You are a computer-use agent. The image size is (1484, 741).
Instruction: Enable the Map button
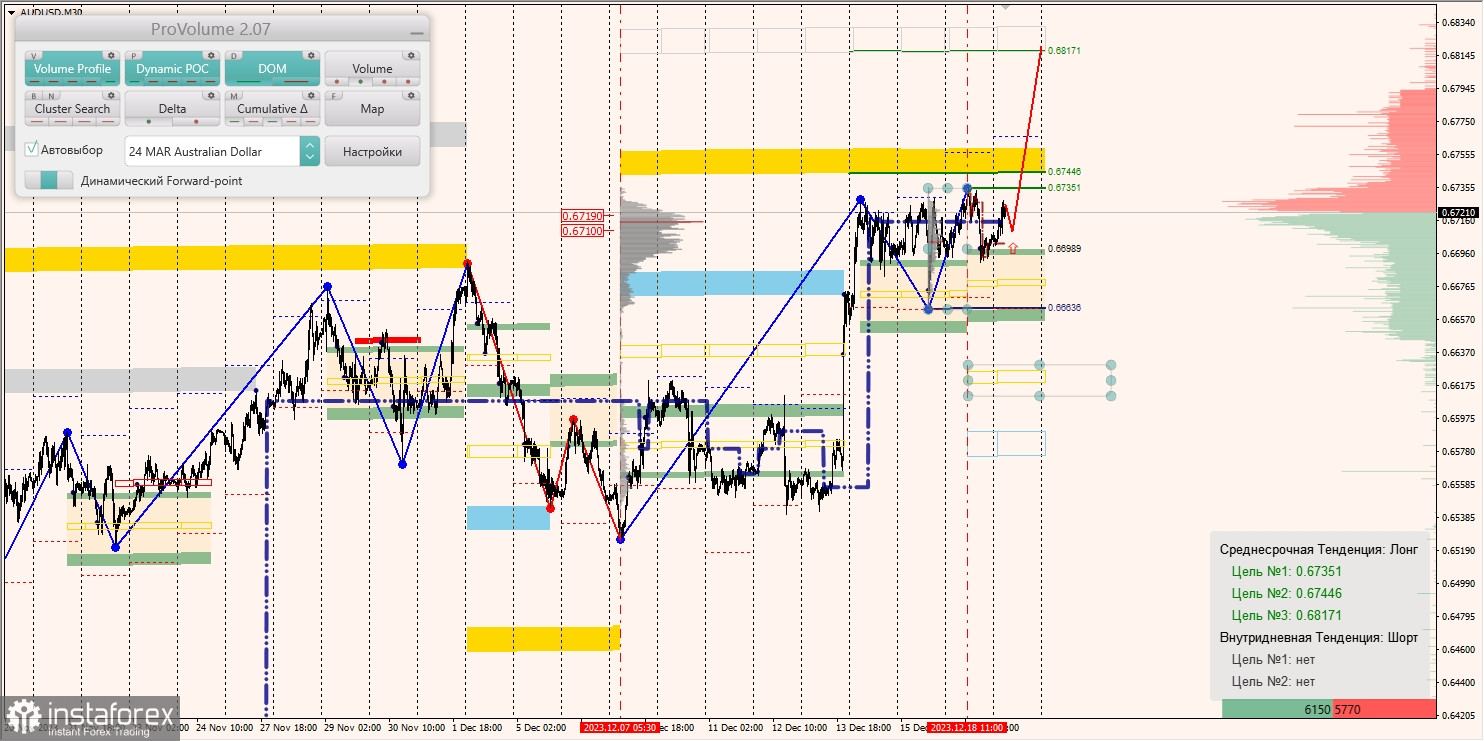[372, 108]
